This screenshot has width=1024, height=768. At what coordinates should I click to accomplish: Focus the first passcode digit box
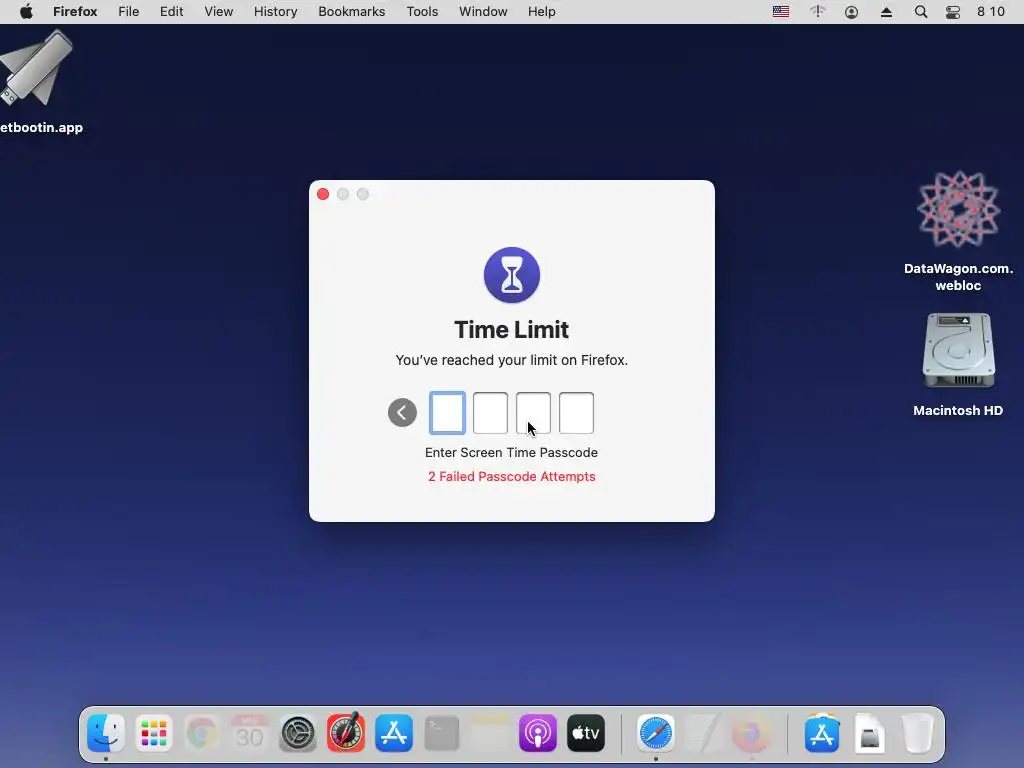(x=447, y=413)
